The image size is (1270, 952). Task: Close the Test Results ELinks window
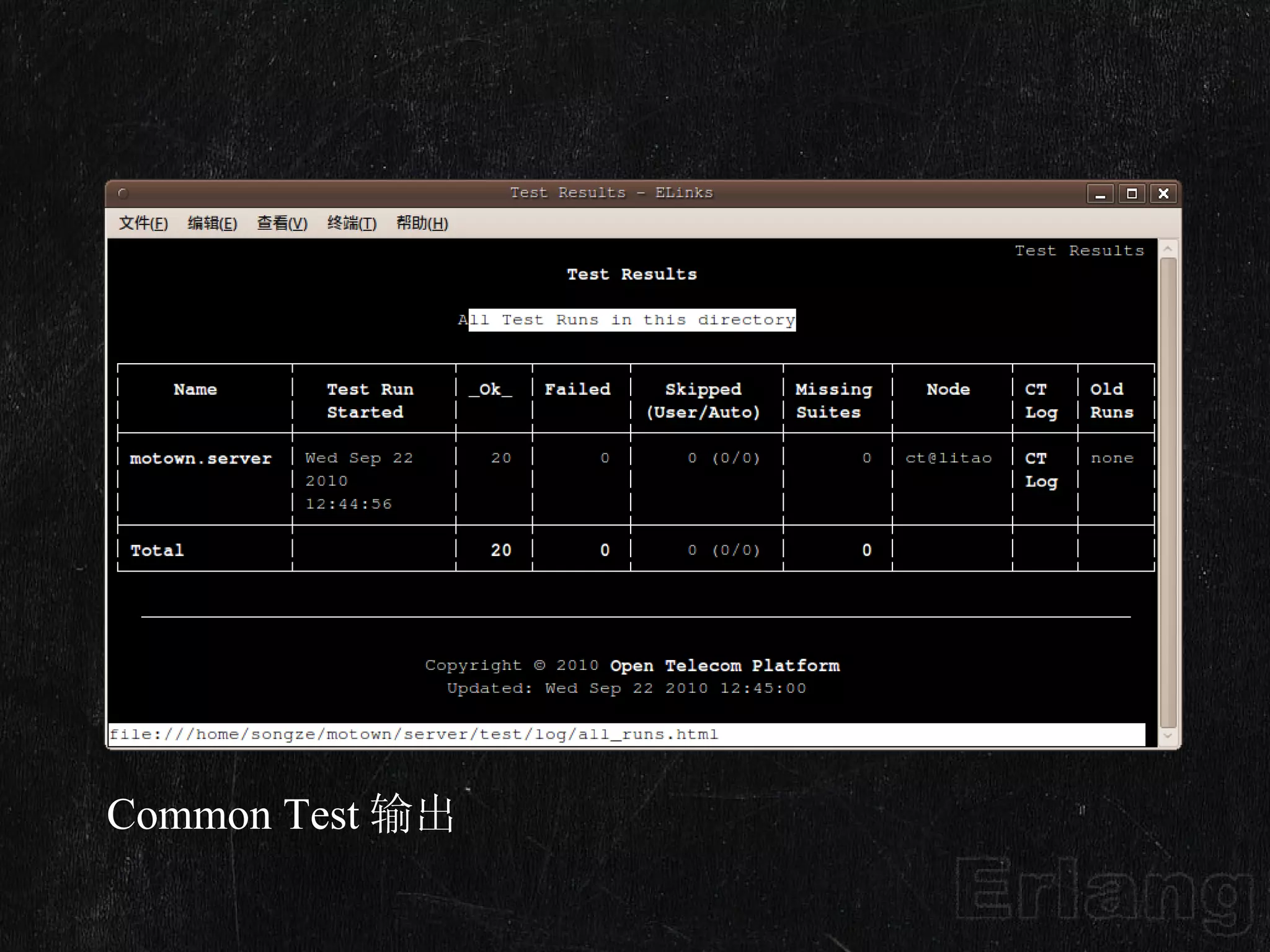click(x=1163, y=194)
